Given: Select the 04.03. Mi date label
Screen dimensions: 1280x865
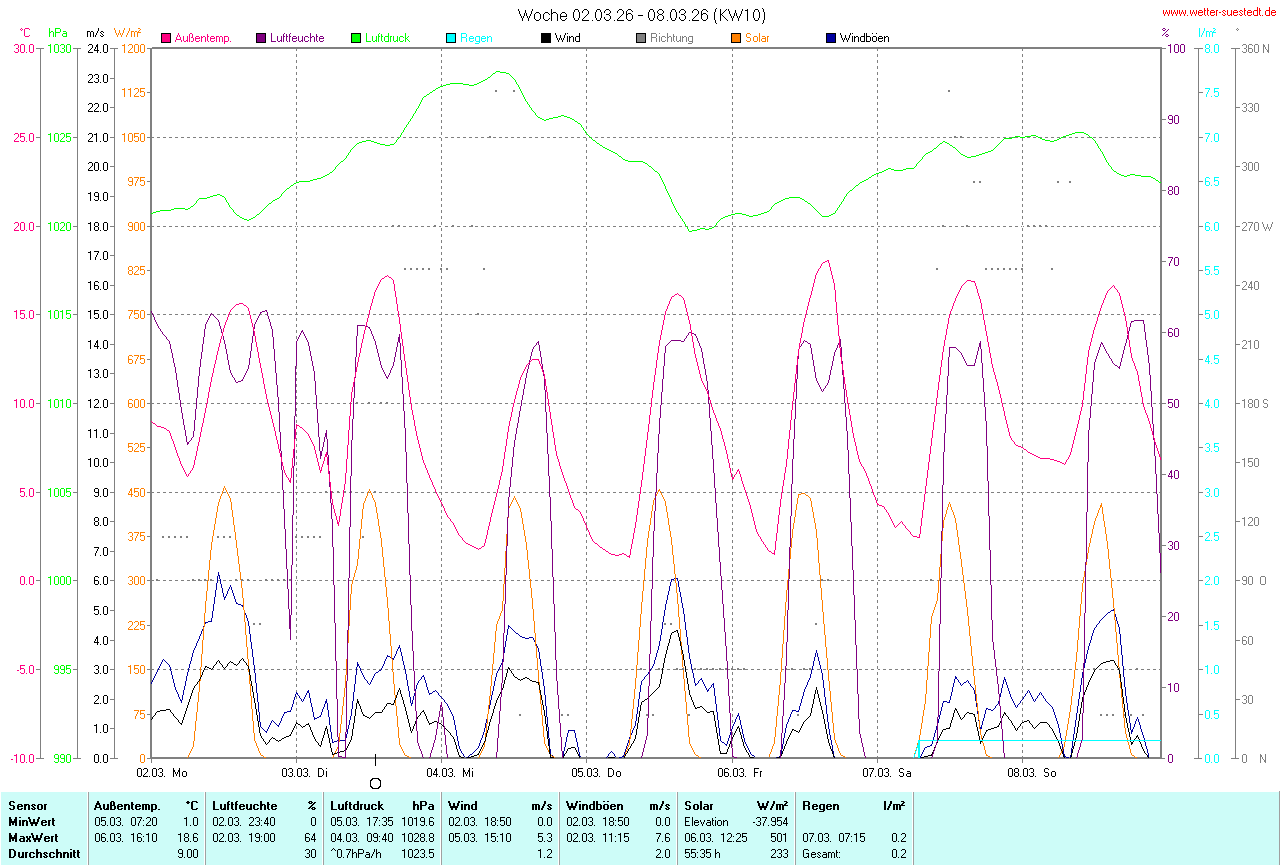Looking at the screenshot, I should (x=450, y=772).
